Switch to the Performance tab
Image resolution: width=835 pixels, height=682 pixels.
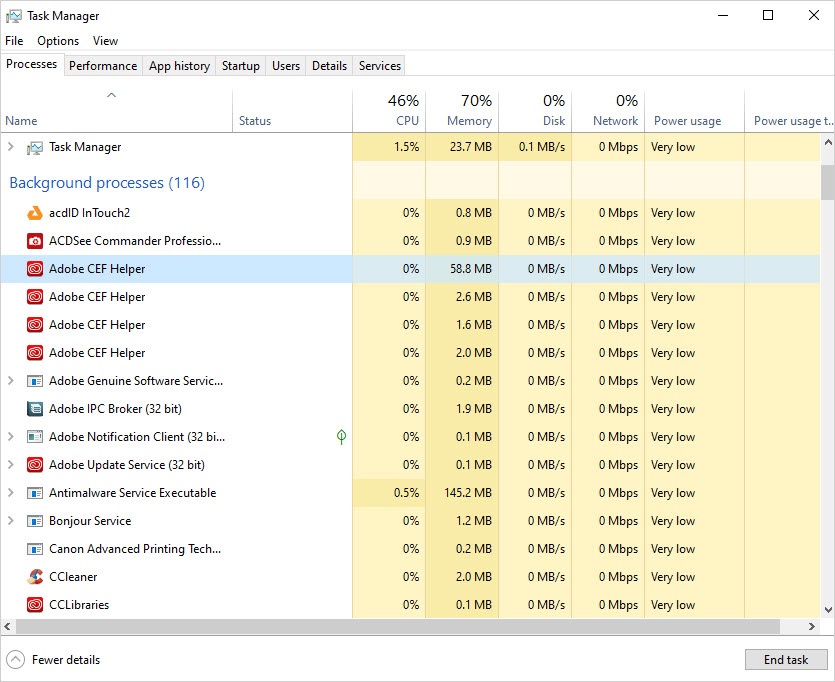click(x=103, y=65)
